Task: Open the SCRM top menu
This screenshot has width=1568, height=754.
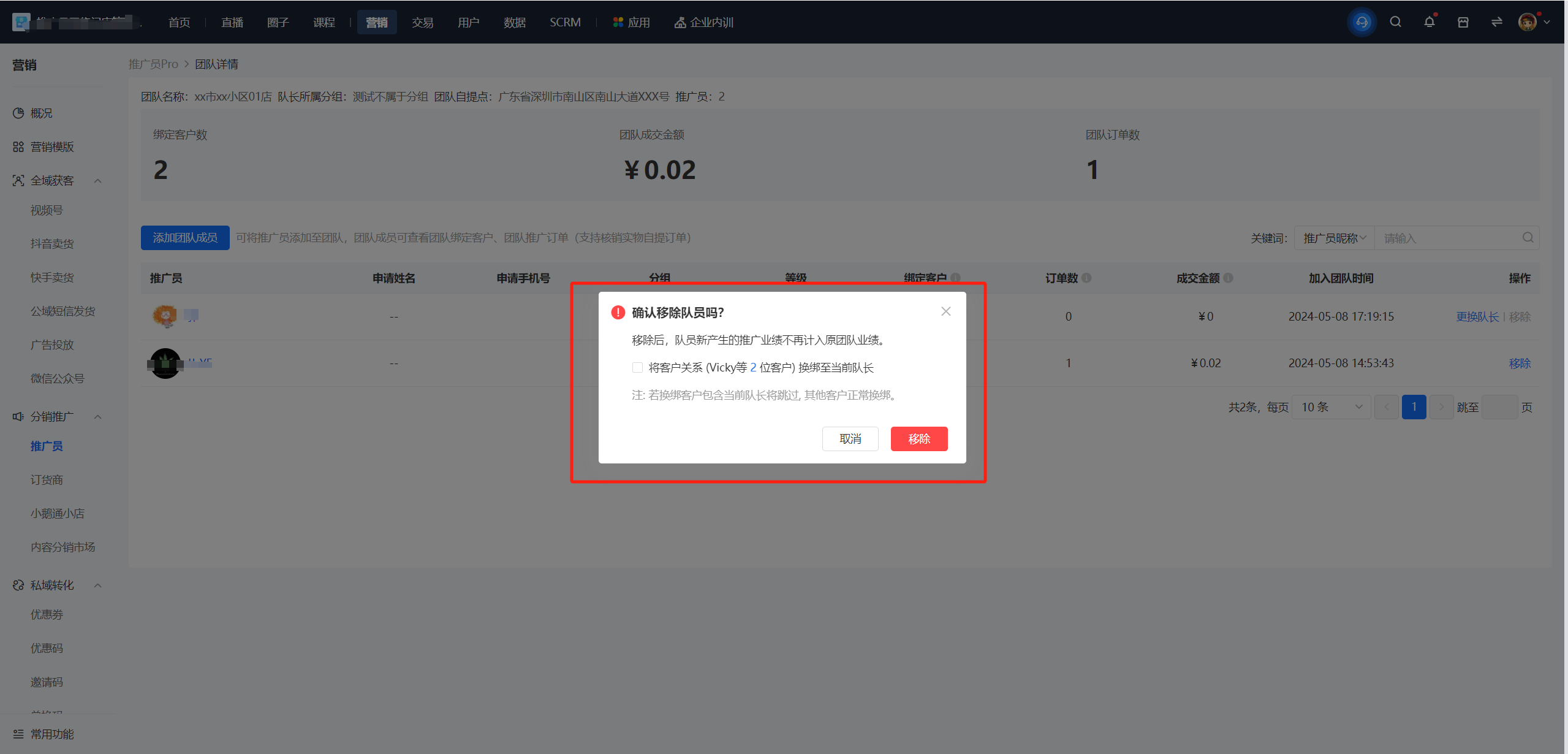Action: tap(565, 22)
